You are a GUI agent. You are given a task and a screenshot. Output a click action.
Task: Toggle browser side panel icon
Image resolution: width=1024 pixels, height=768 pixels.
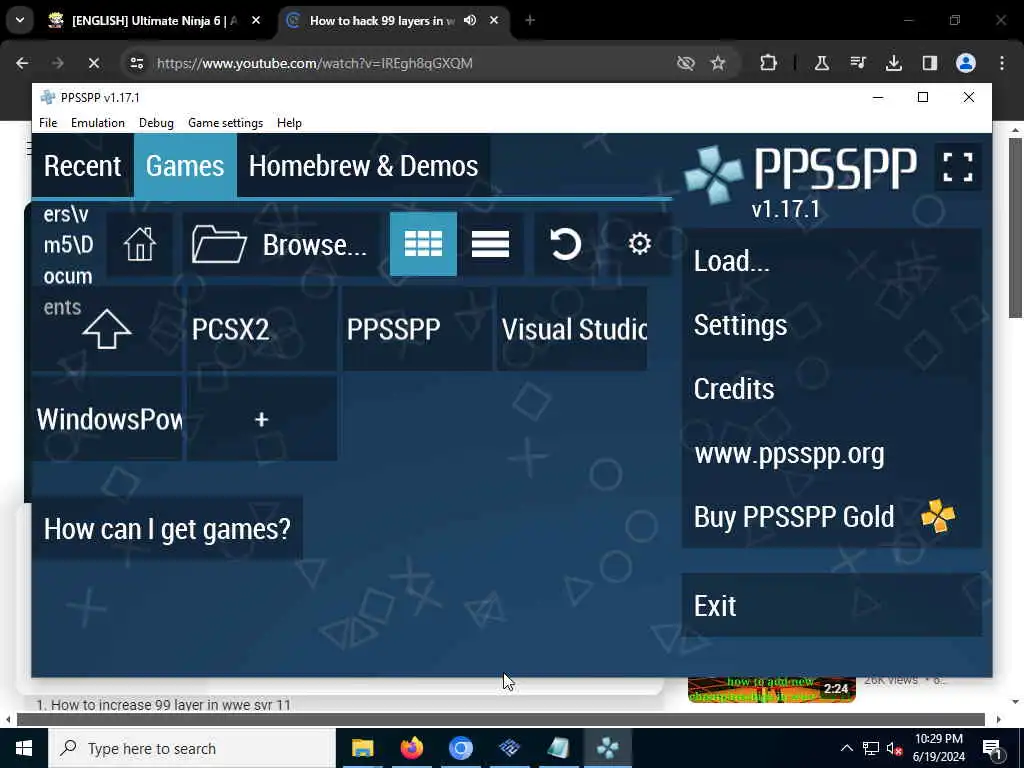[930, 63]
